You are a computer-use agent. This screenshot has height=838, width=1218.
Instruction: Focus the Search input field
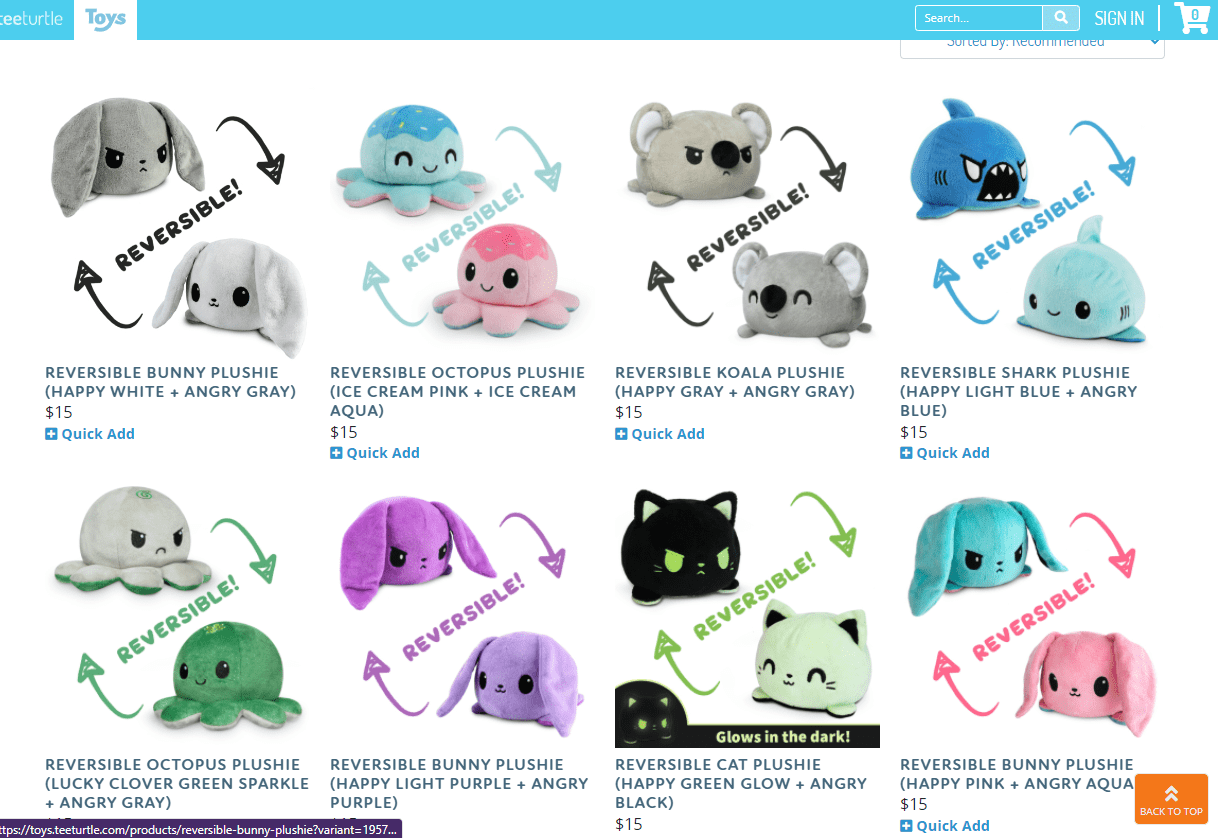[x=979, y=18]
